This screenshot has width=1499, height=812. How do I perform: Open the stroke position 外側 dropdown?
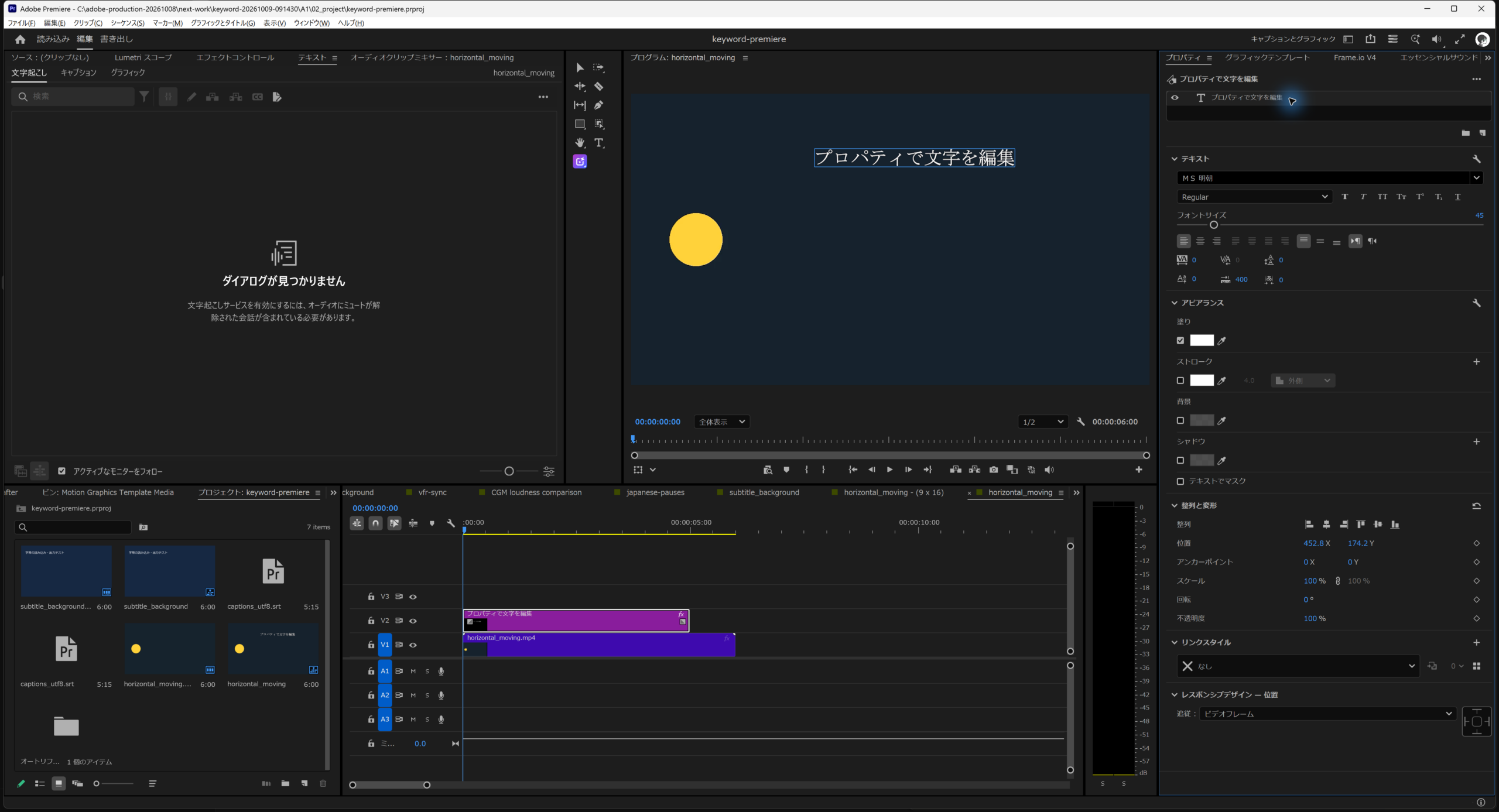pyautogui.click(x=1303, y=381)
